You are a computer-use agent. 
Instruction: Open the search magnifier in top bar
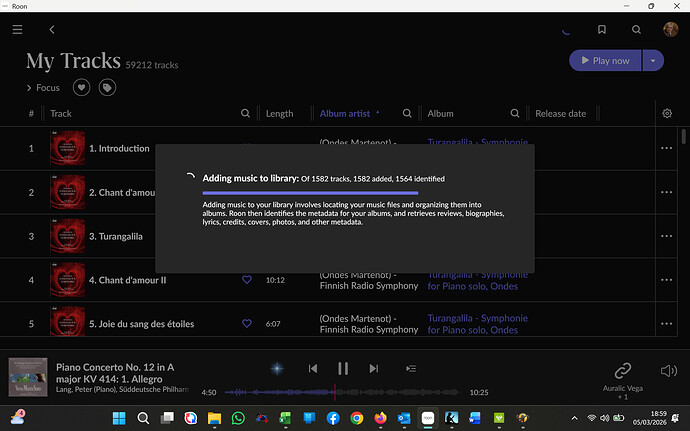[635, 30]
